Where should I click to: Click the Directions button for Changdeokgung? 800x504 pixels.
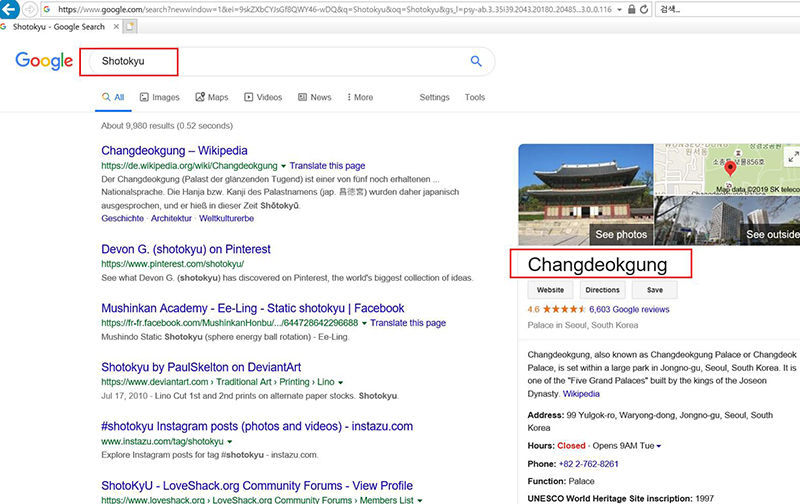pyautogui.click(x=602, y=290)
